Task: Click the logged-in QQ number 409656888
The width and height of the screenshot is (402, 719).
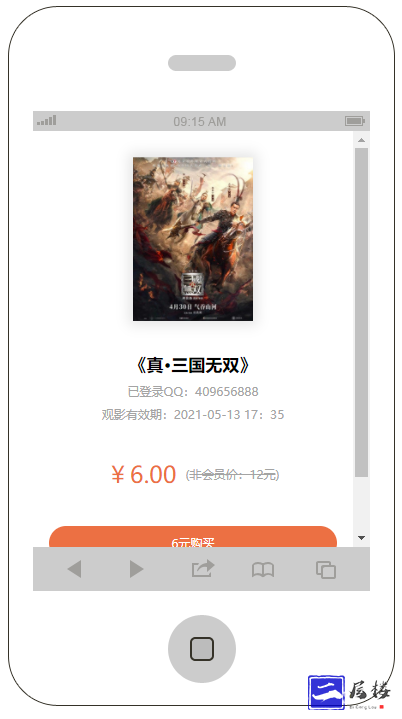Action: [226, 392]
